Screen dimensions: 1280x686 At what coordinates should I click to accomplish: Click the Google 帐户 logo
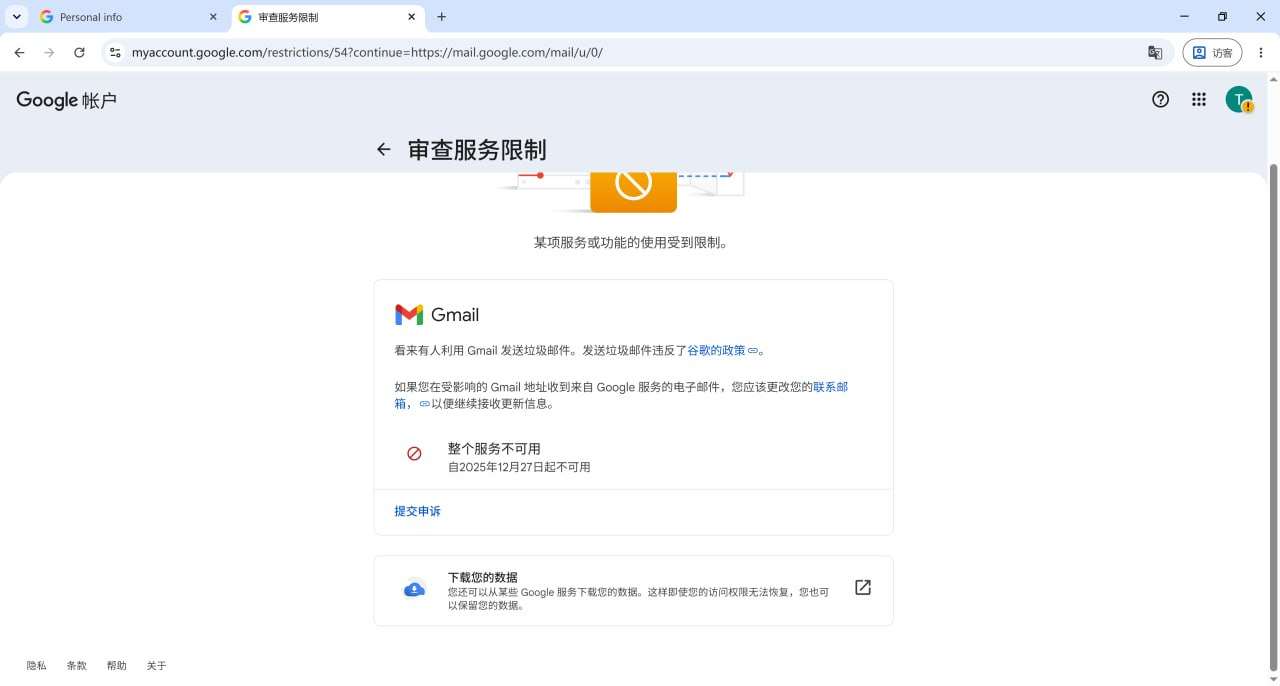[x=67, y=100]
